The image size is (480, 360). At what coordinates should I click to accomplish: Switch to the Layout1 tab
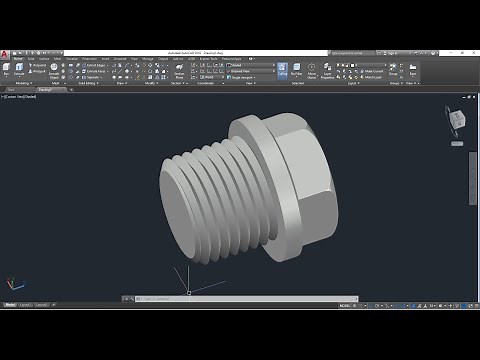click(x=25, y=305)
